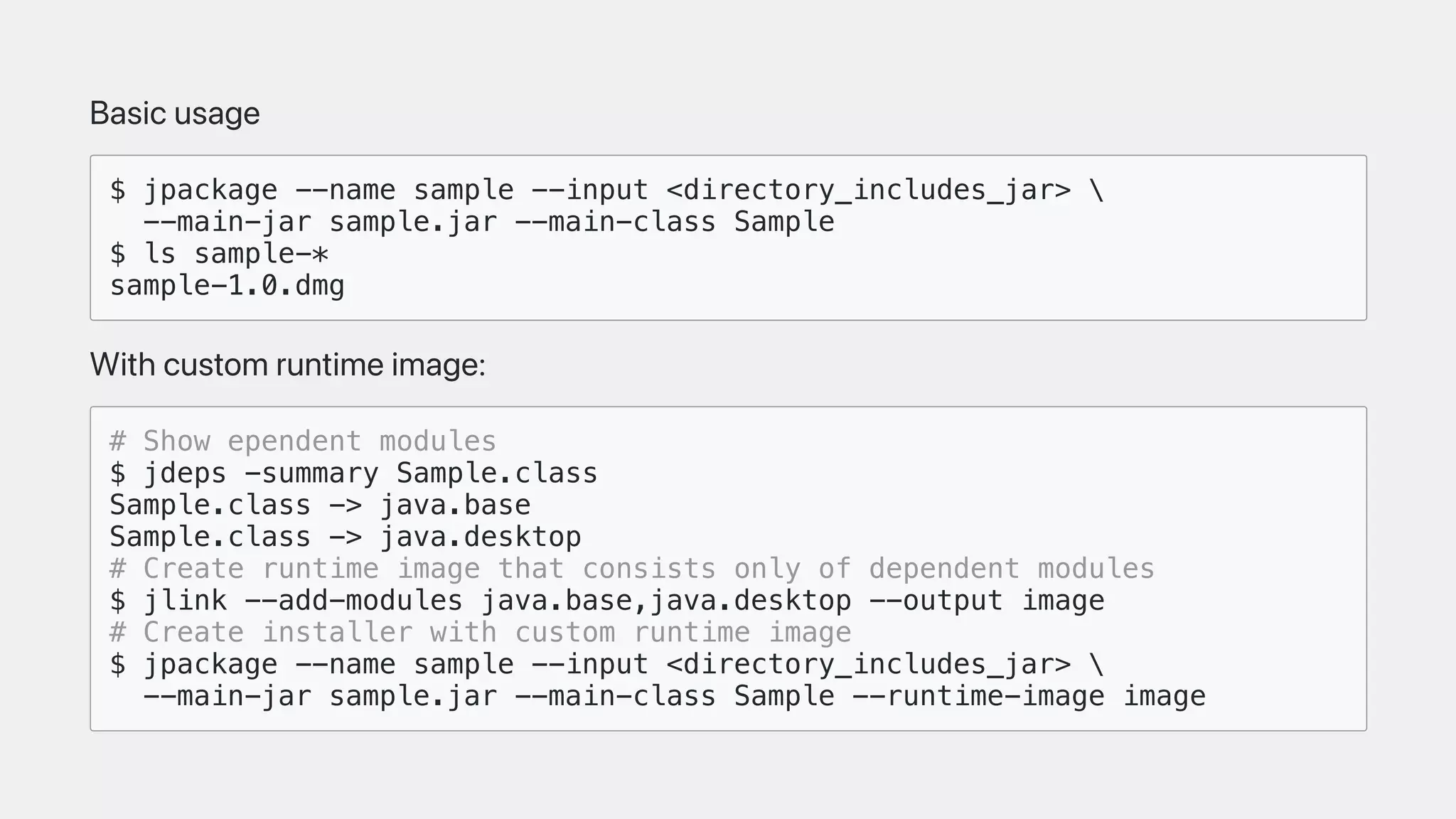Click "--main-class" in the first code block
The image size is (1456, 819).
click(615, 222)
